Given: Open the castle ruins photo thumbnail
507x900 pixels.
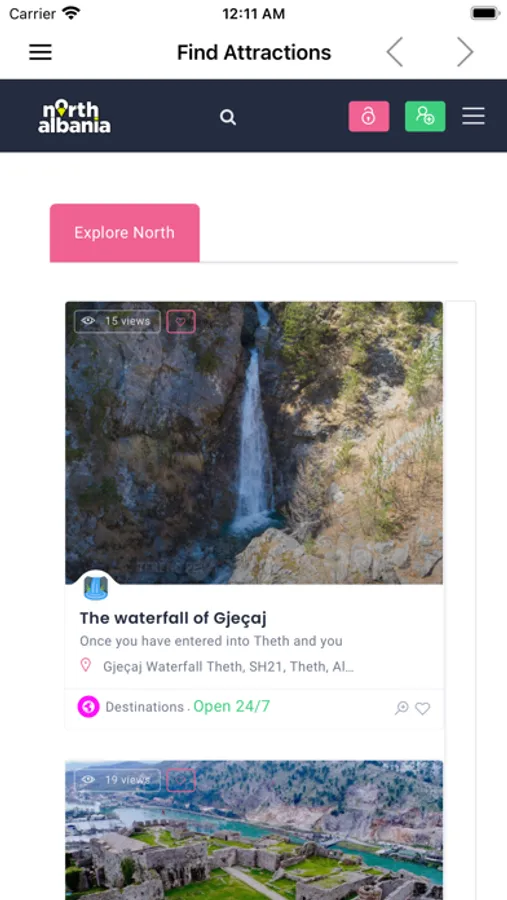Looking at the screenshot, I should 254,830.
